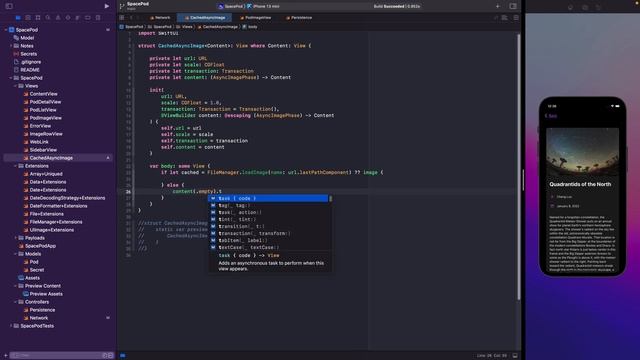Image resolution: width=640 pixels, height=360 pixels.
Task: Rotate the simulator device icon
Action: (x=599, y=7)
